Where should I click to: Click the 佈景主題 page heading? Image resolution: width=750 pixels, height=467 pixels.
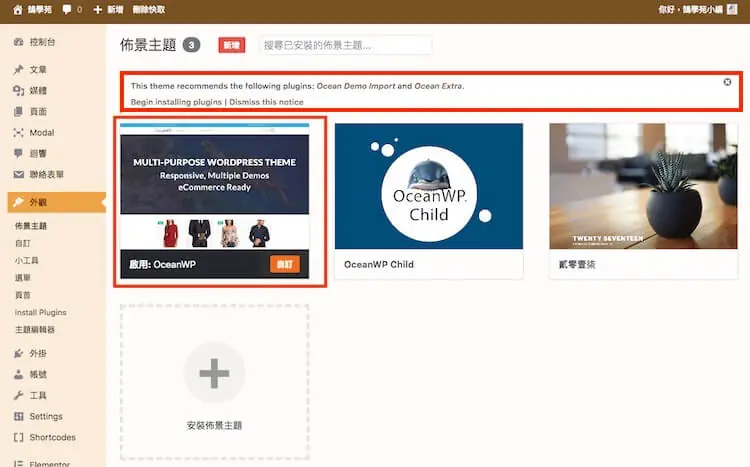coord(148,45)
